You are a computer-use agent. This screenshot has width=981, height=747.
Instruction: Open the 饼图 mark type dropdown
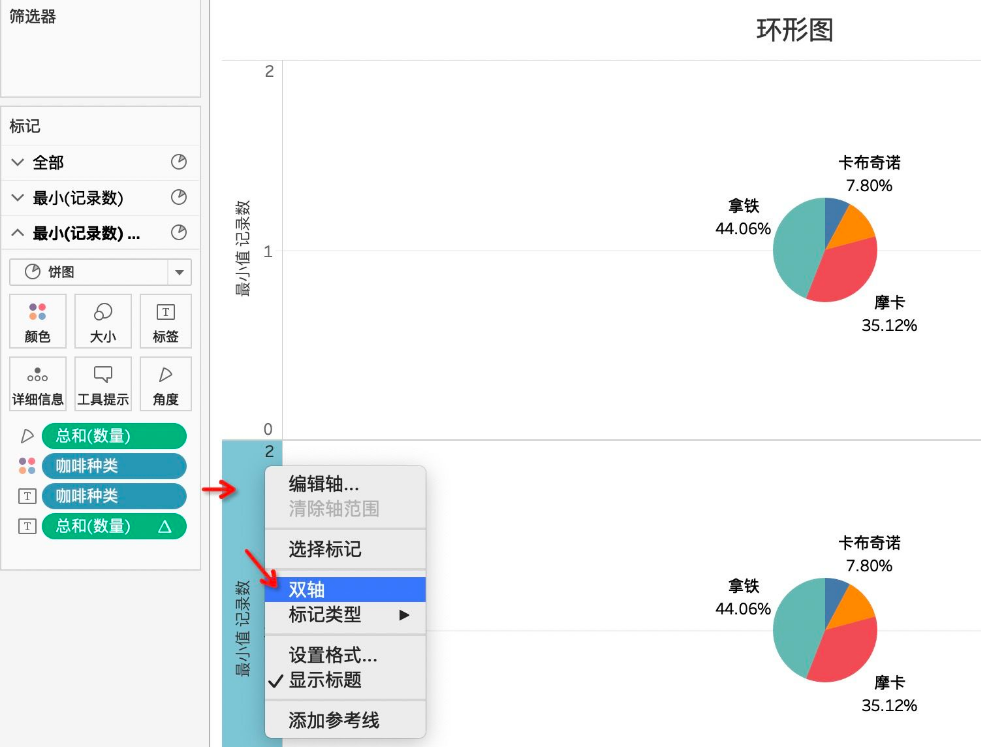(180, 272)
